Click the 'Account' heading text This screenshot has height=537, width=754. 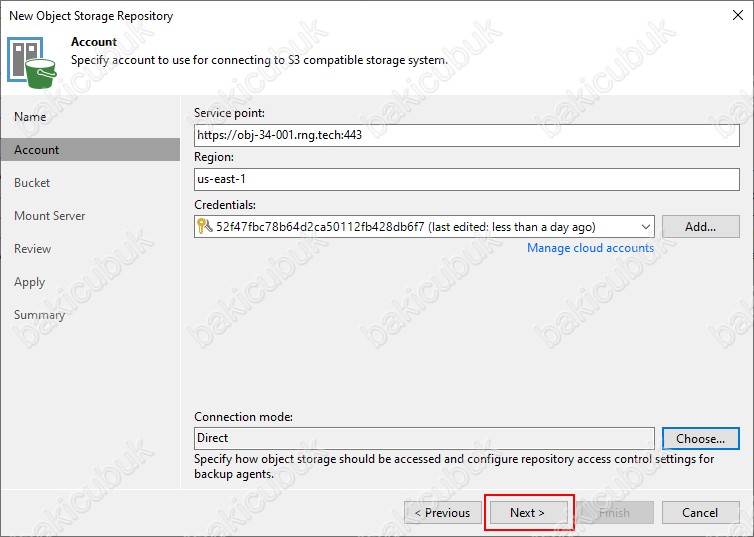[94, 42]
